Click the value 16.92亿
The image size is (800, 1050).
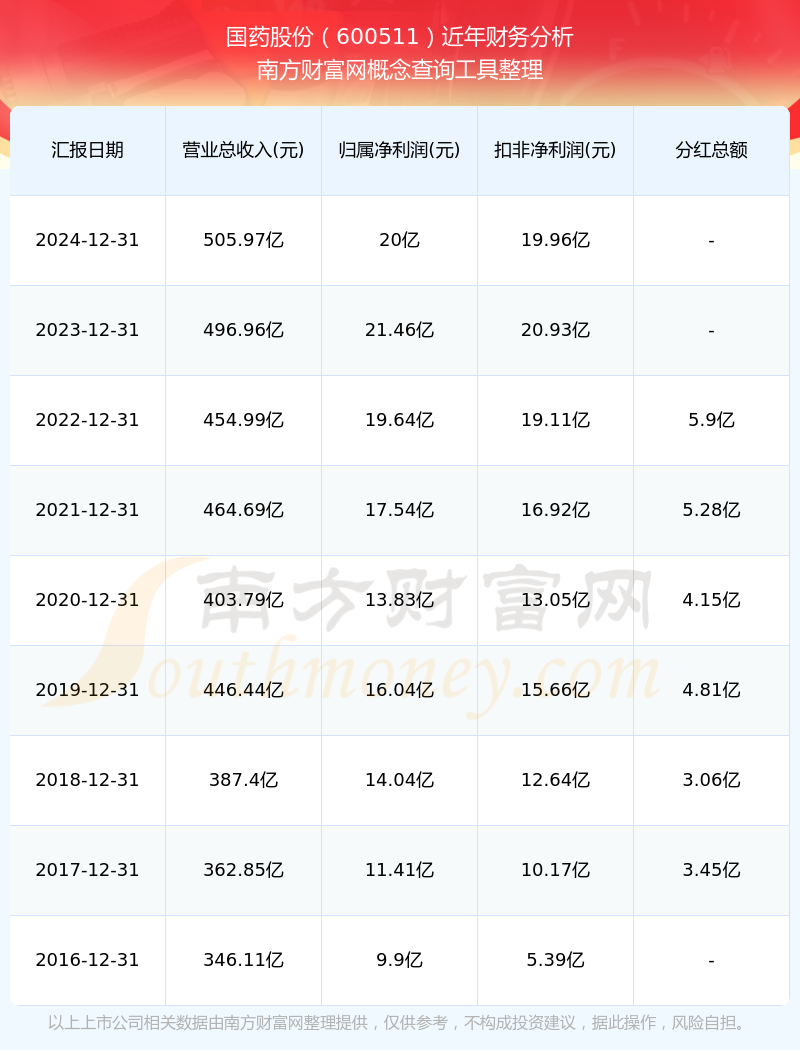pos(556,510)
